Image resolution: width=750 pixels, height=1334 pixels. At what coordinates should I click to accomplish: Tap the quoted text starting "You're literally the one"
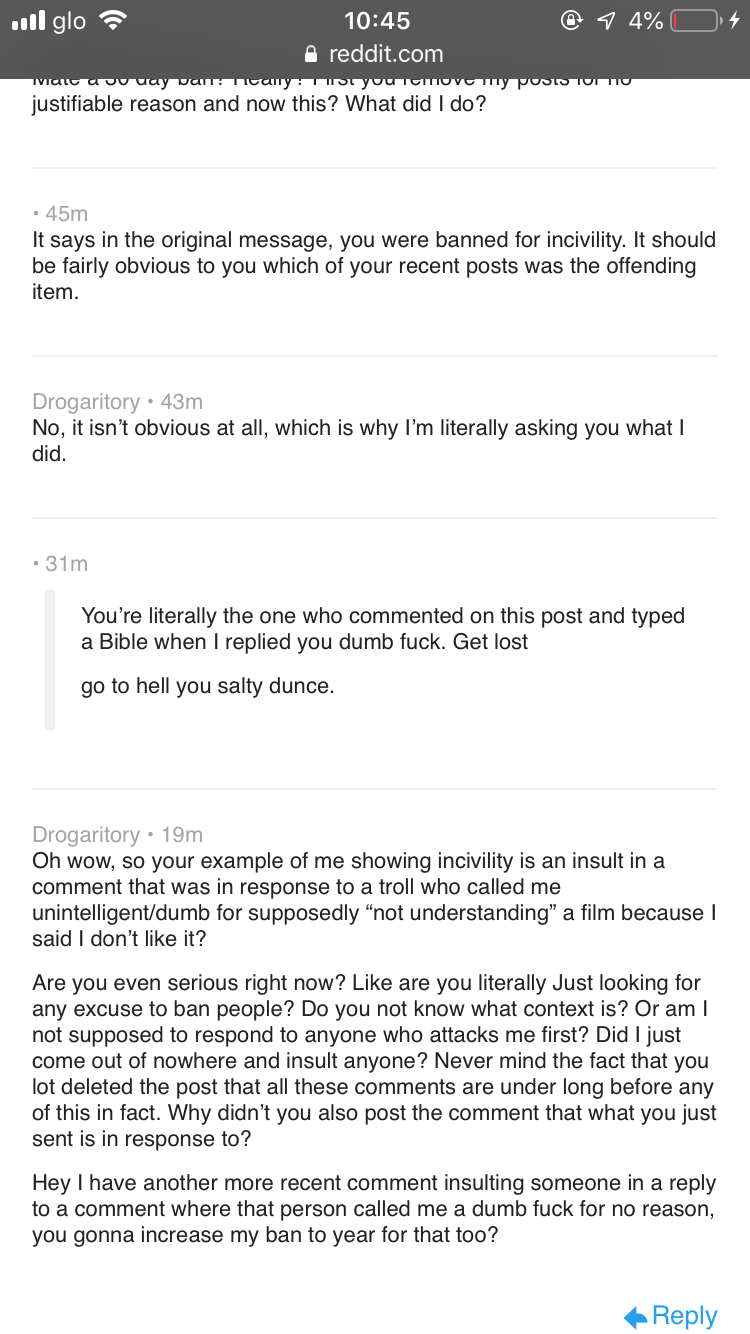382,629
